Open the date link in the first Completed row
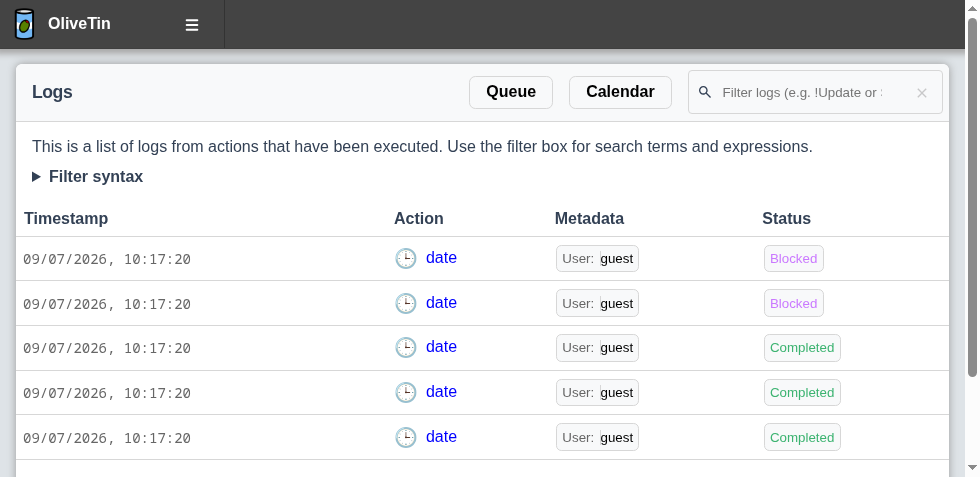Viewport: 980px width, 477px height. click(x=441, y=346)
